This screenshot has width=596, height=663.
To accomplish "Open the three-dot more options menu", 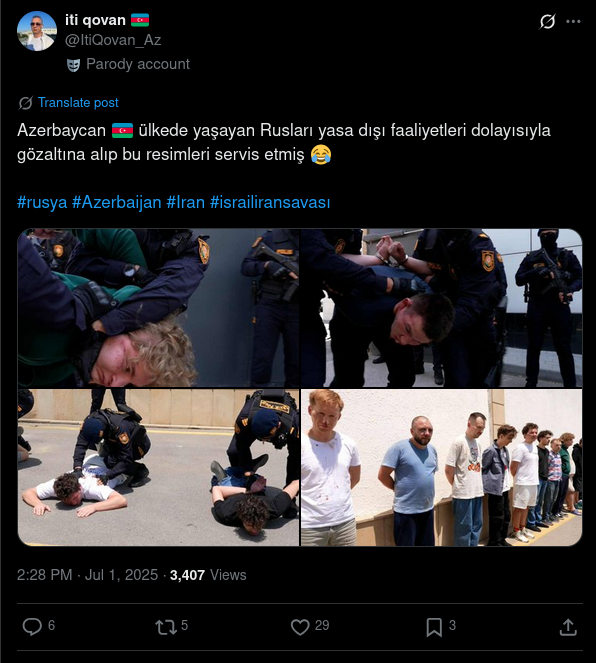I will coord(573,21).
